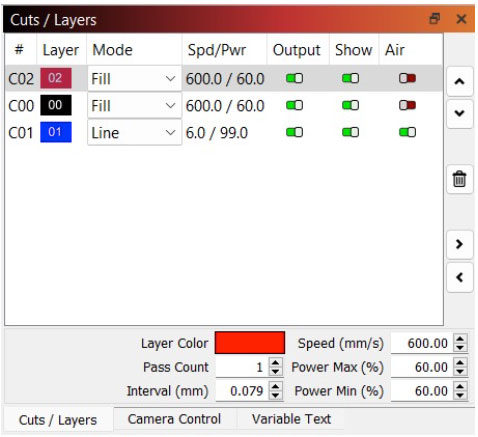Open Mode dropdown for layer C00
Image resolution: width=478 pixels, height=437 pixels.
coord(134,106)
